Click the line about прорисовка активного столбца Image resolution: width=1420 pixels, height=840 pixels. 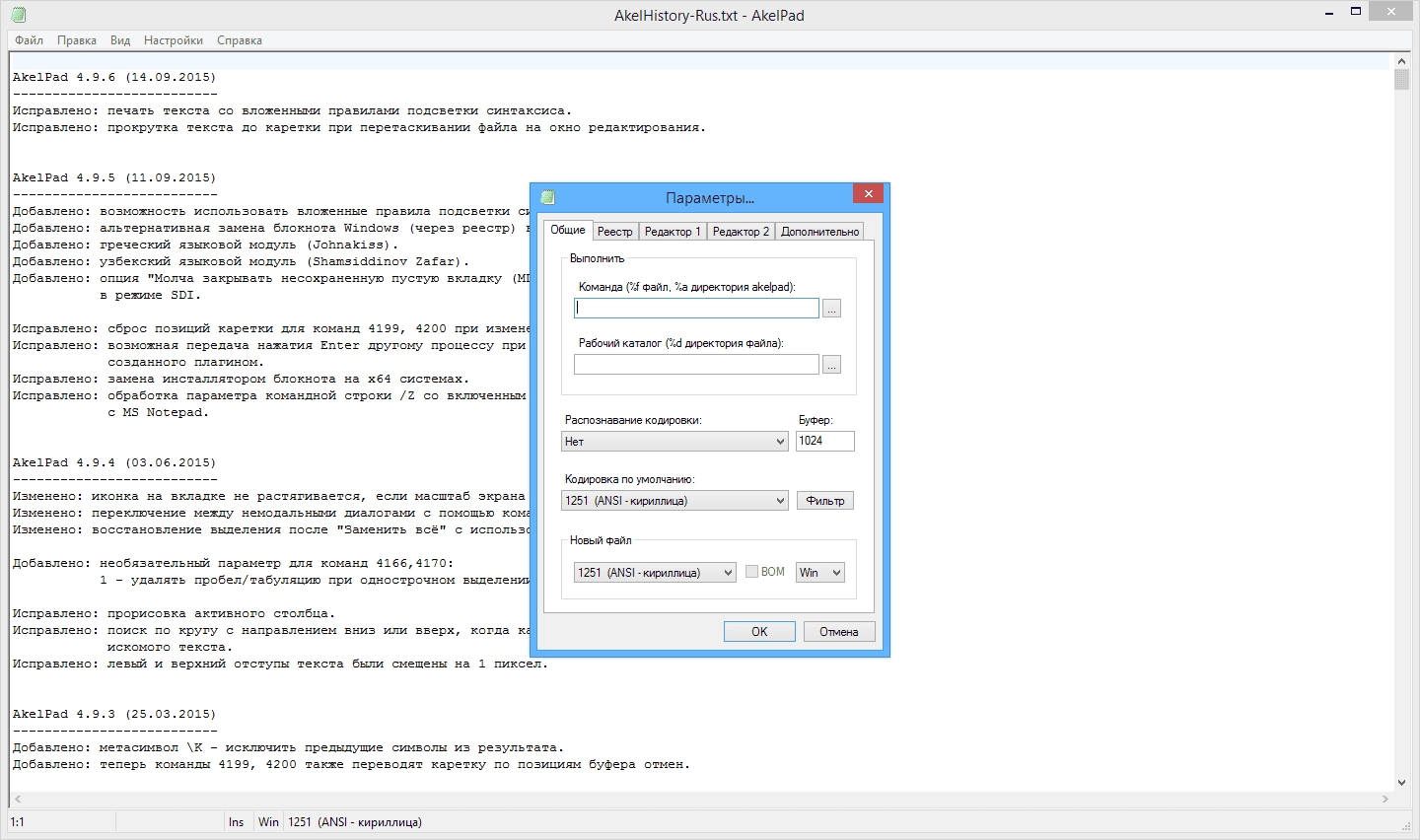175,613
